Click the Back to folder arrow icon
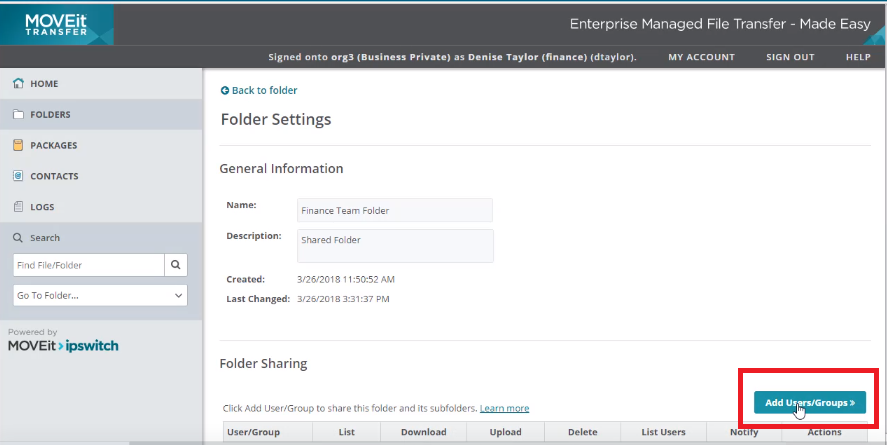The width and height of the screenshot is (887, 445). click(225, 91)
